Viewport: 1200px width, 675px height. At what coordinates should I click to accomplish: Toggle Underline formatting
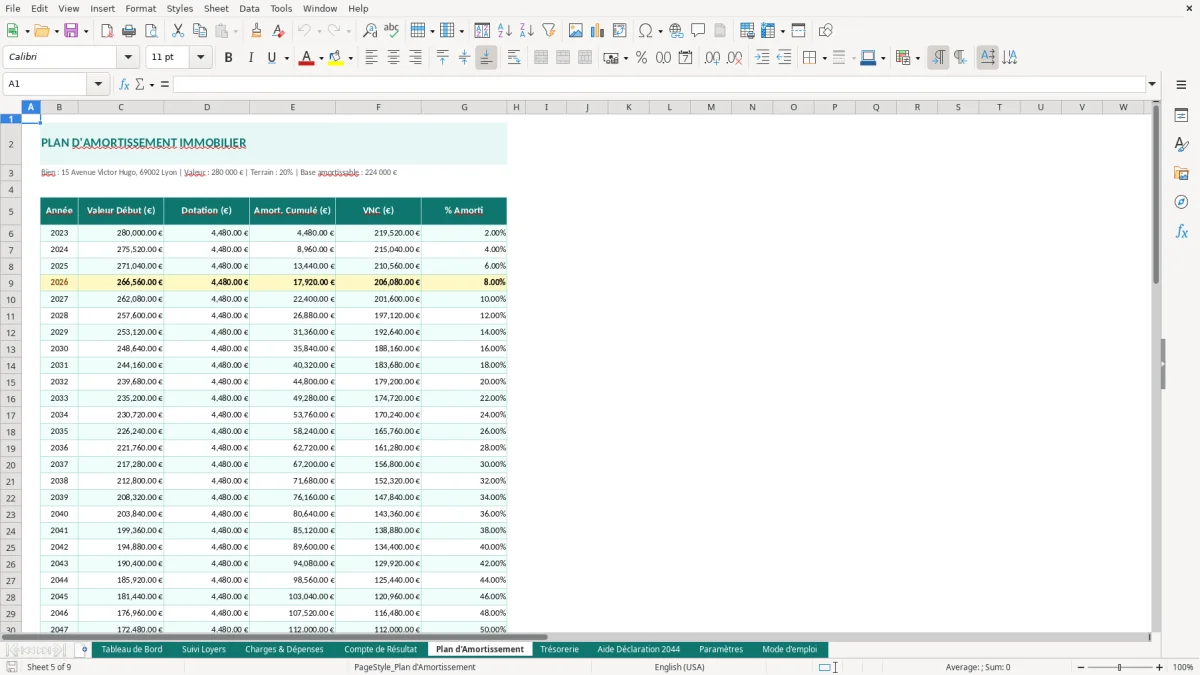271,58
